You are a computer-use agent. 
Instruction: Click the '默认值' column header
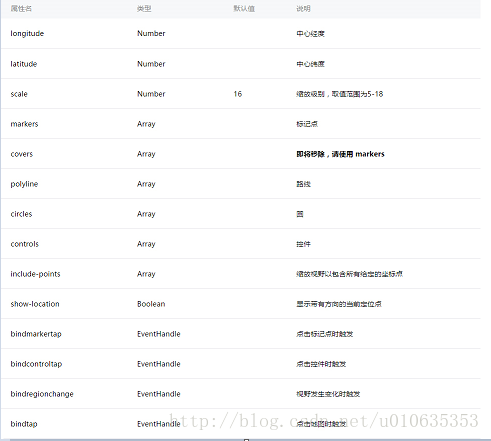(244, 9)
